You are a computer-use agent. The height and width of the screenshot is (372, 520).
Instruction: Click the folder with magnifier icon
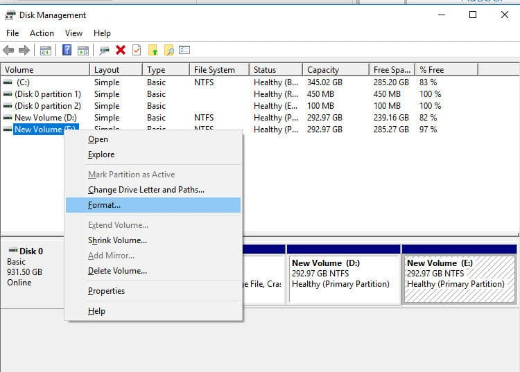pos(169,50)
